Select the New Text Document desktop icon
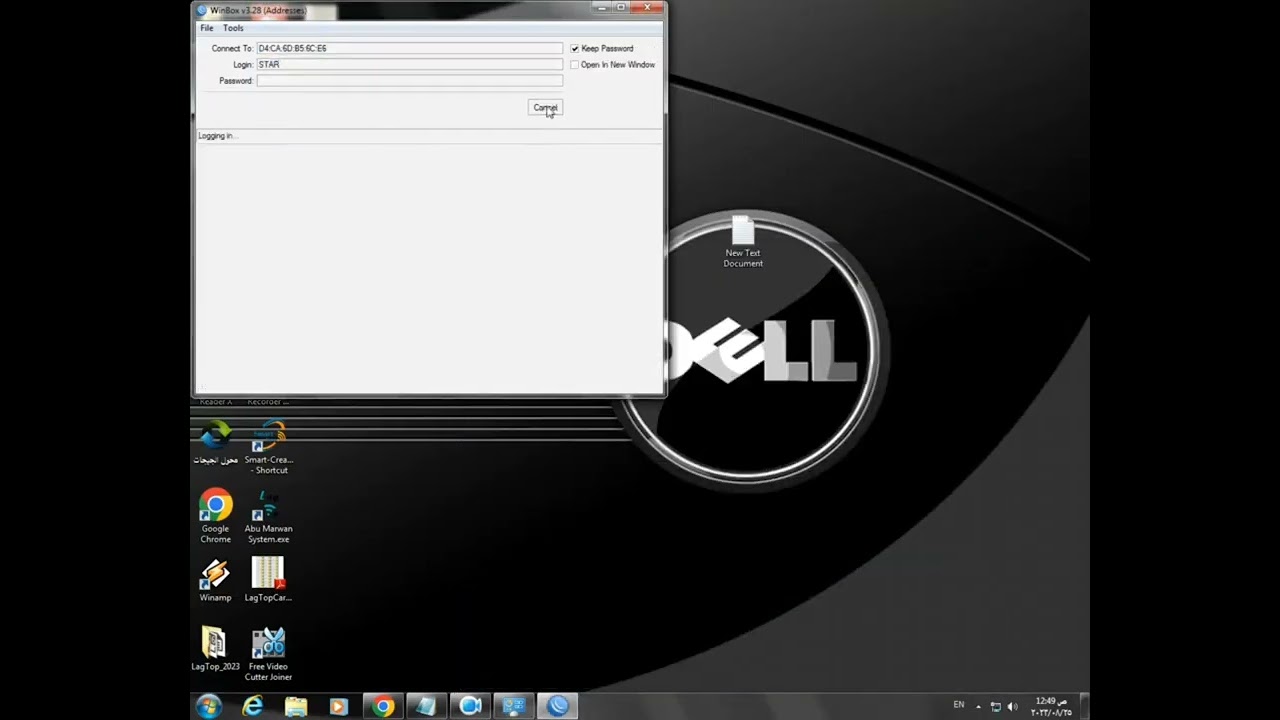 [x=743, y=241]
